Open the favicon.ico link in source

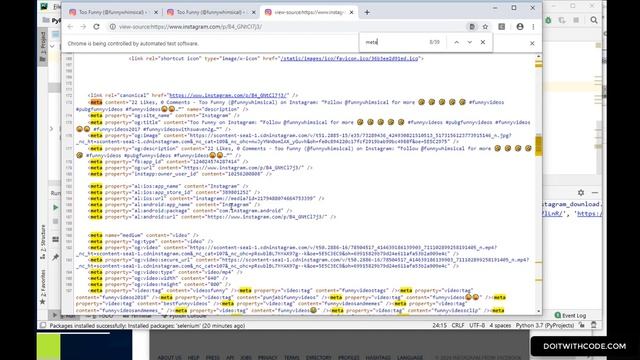350,58
